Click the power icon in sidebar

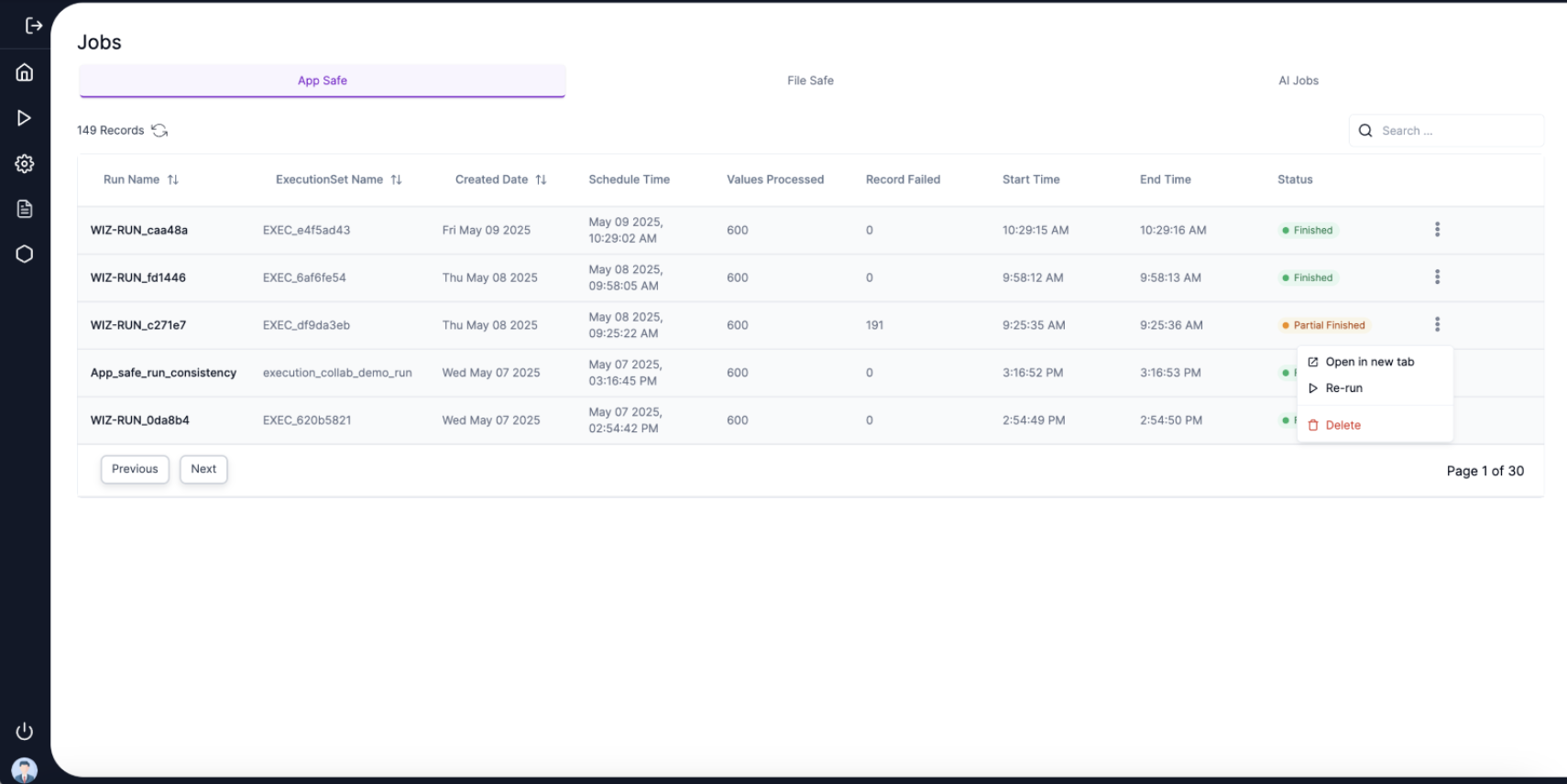pos(25,731)
